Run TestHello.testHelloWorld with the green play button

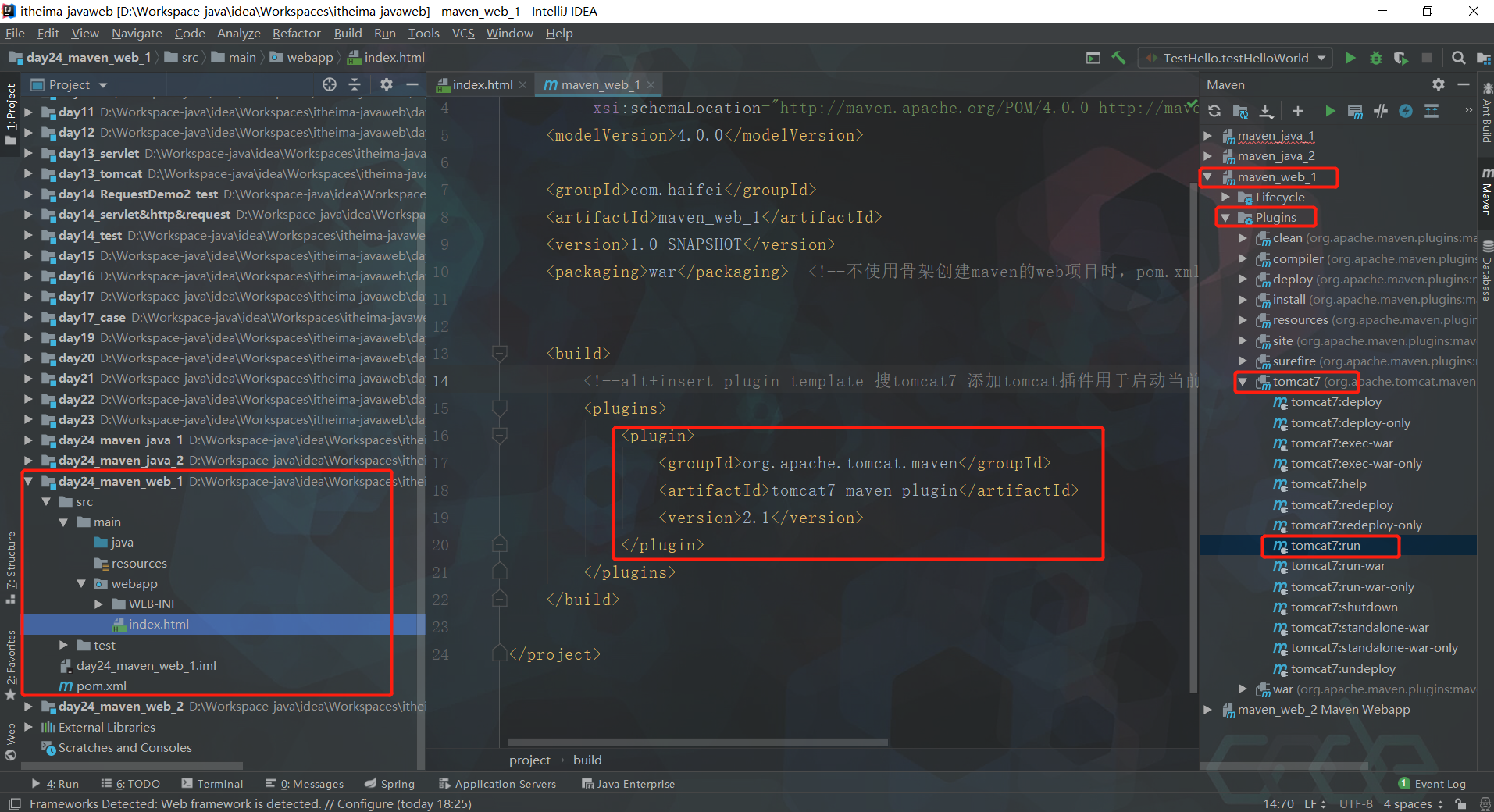point(1350,58)
